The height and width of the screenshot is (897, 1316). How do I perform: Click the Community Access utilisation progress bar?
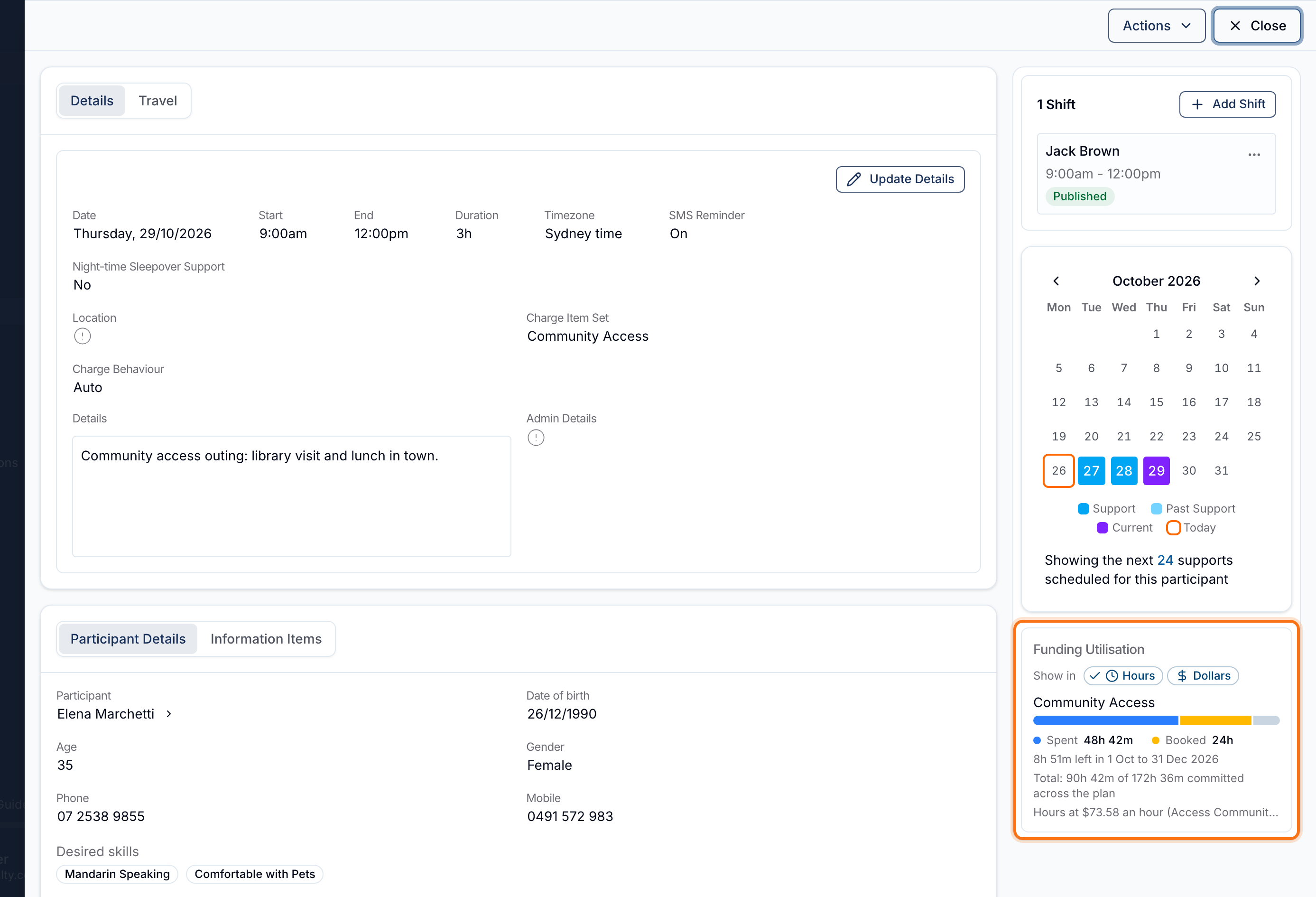[1156, 721]
